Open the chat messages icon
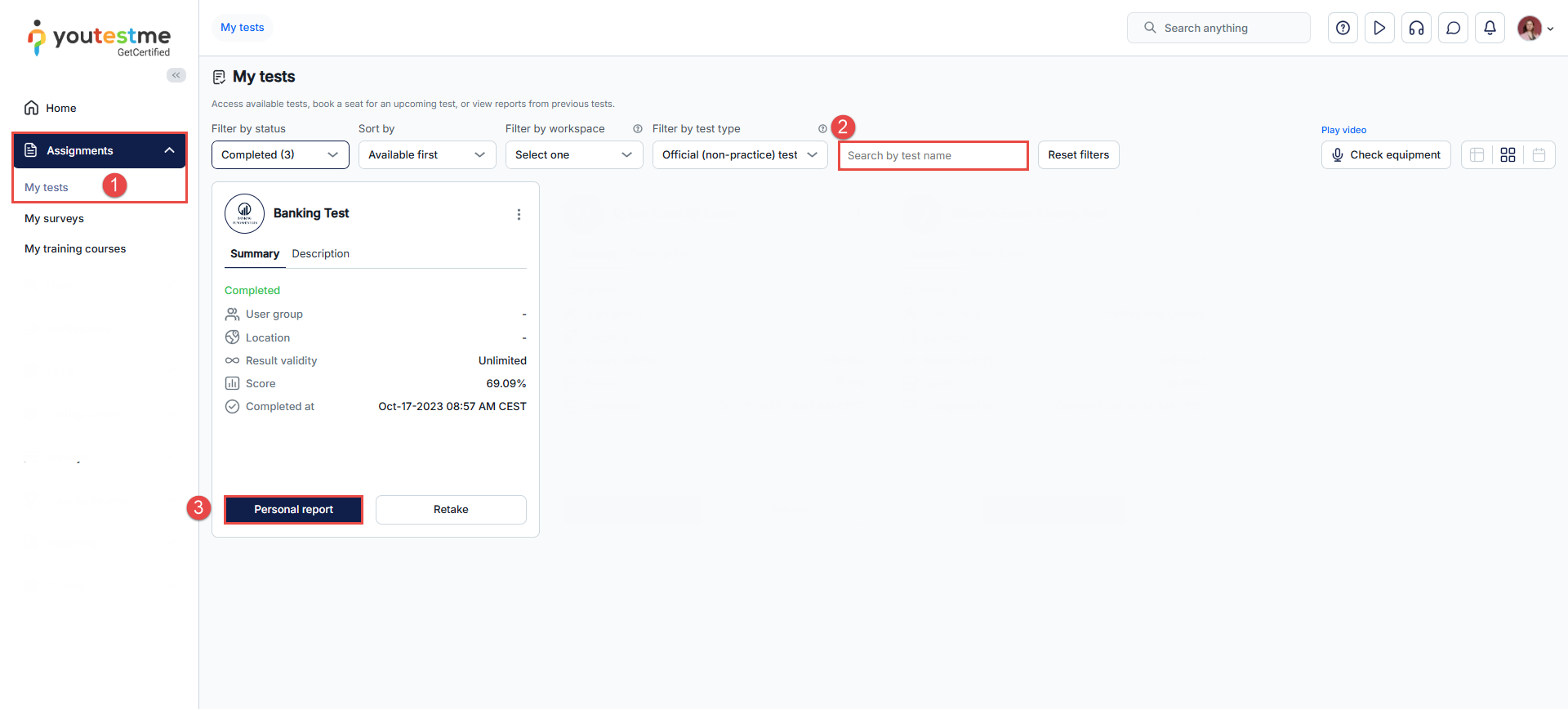1568x710 pixels. coord(1453,28)
